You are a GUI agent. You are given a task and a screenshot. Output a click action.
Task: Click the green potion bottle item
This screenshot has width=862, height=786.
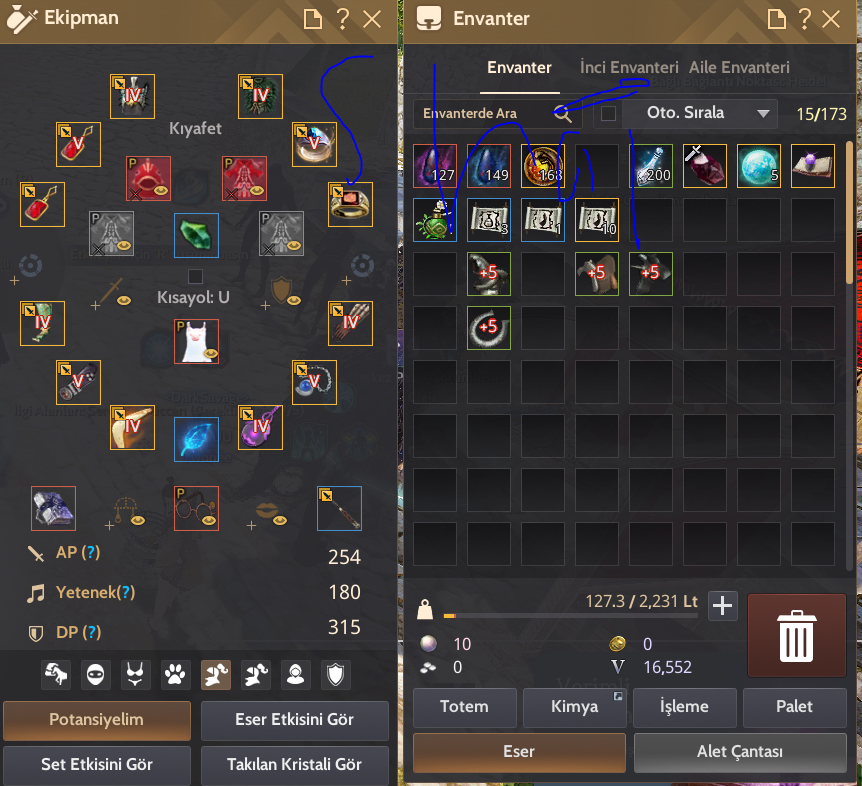tap(435, 220)
